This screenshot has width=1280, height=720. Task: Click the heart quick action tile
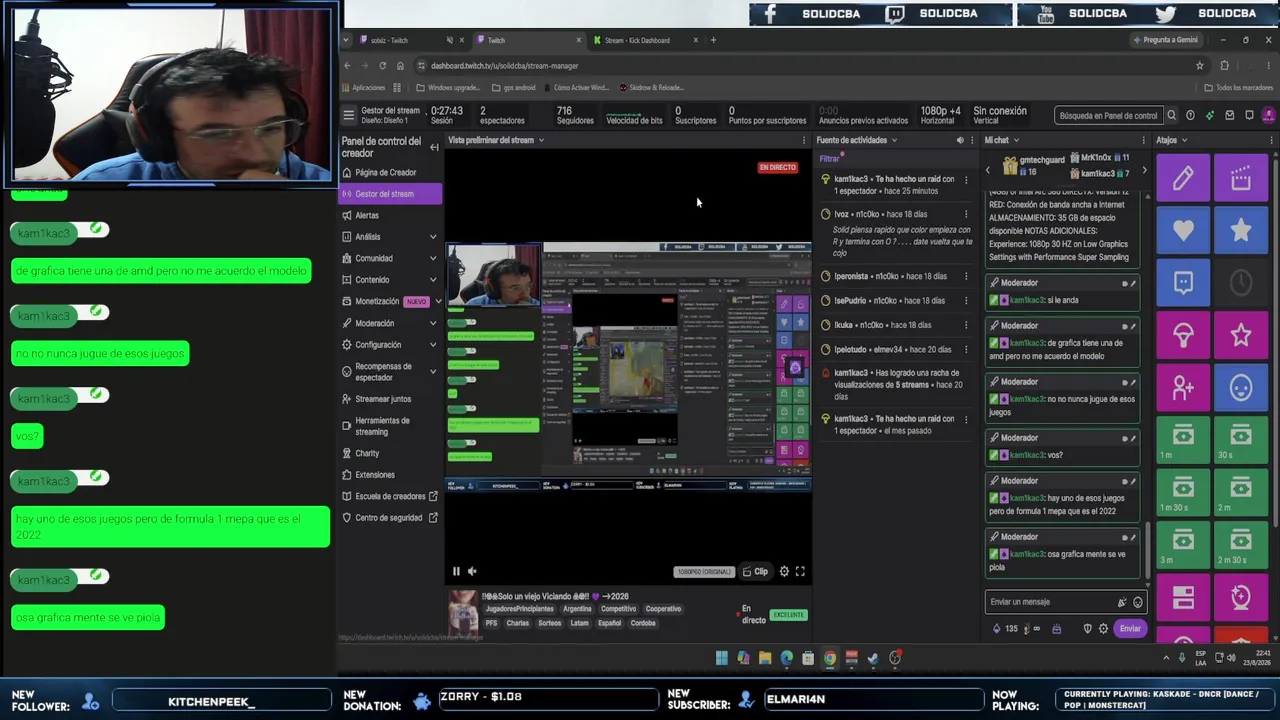tap(1183, 230)
